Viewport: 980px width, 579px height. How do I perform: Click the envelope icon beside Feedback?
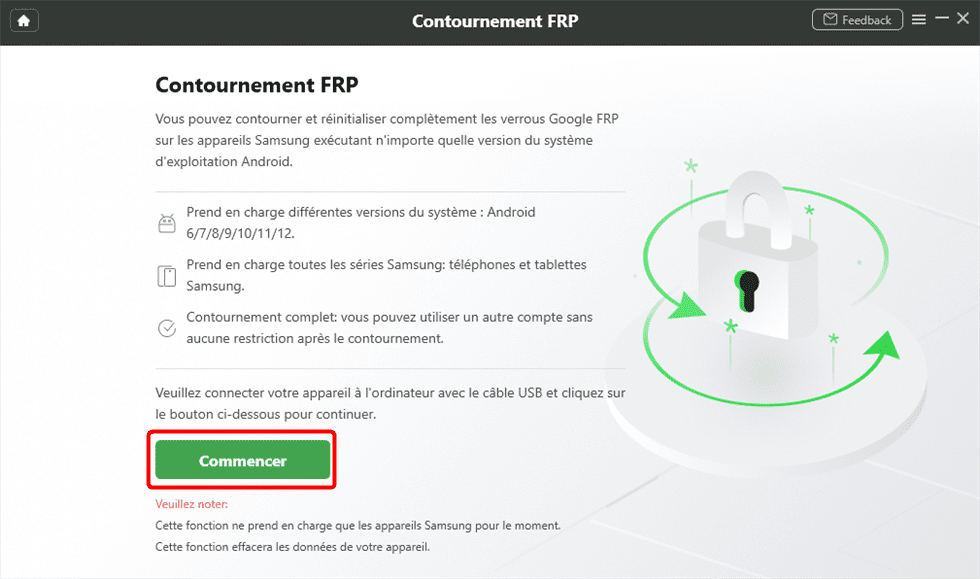coord(830,20)
